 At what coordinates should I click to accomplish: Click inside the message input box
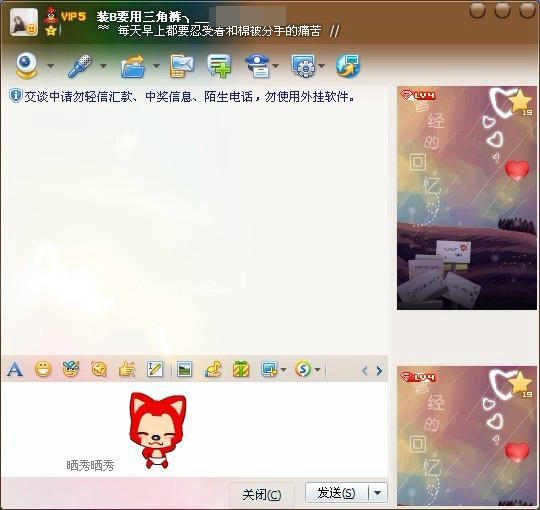pos(194,429)
